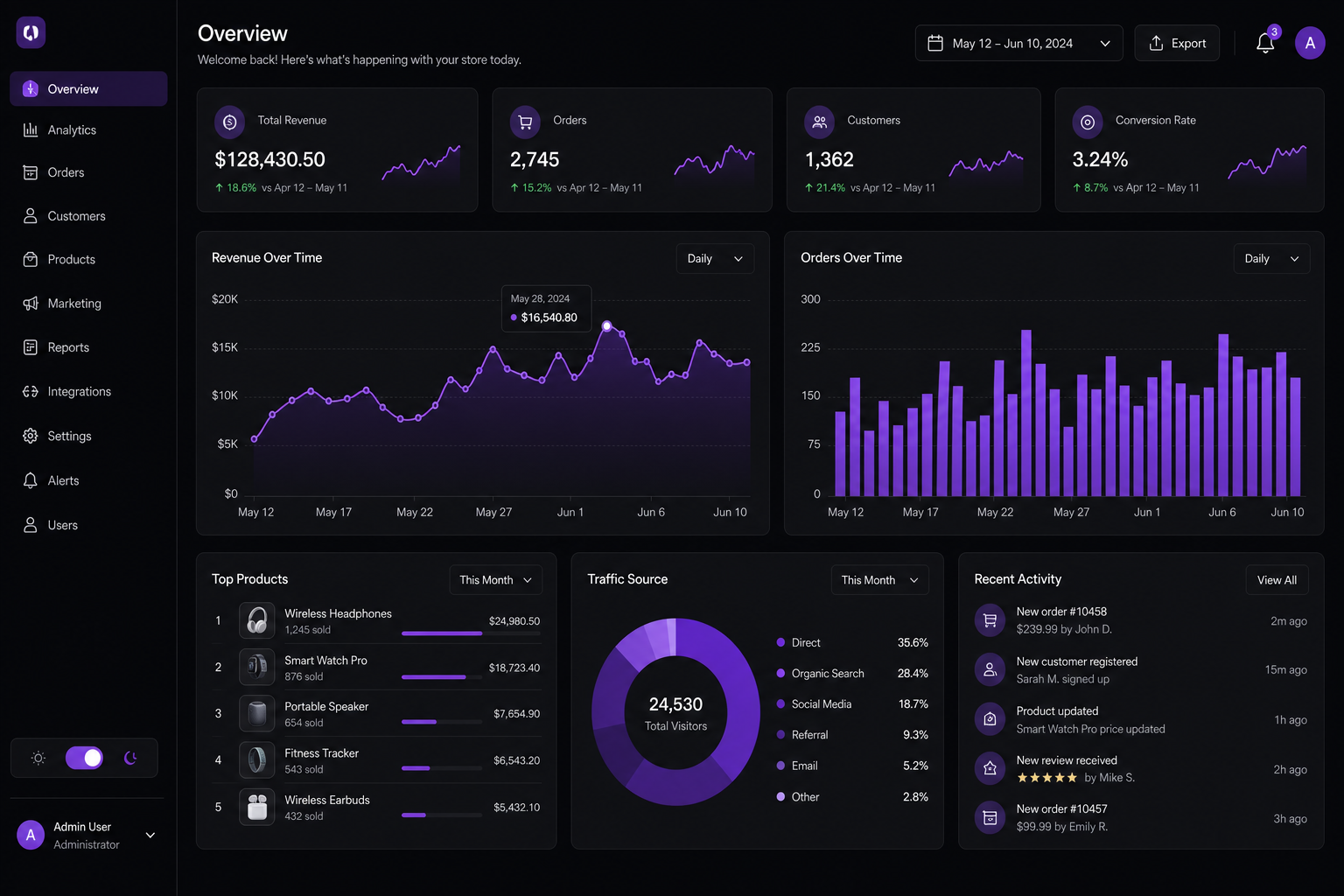1344x896 pixels.
Task: Click the Export button
Action: [x=1177, y=43]
